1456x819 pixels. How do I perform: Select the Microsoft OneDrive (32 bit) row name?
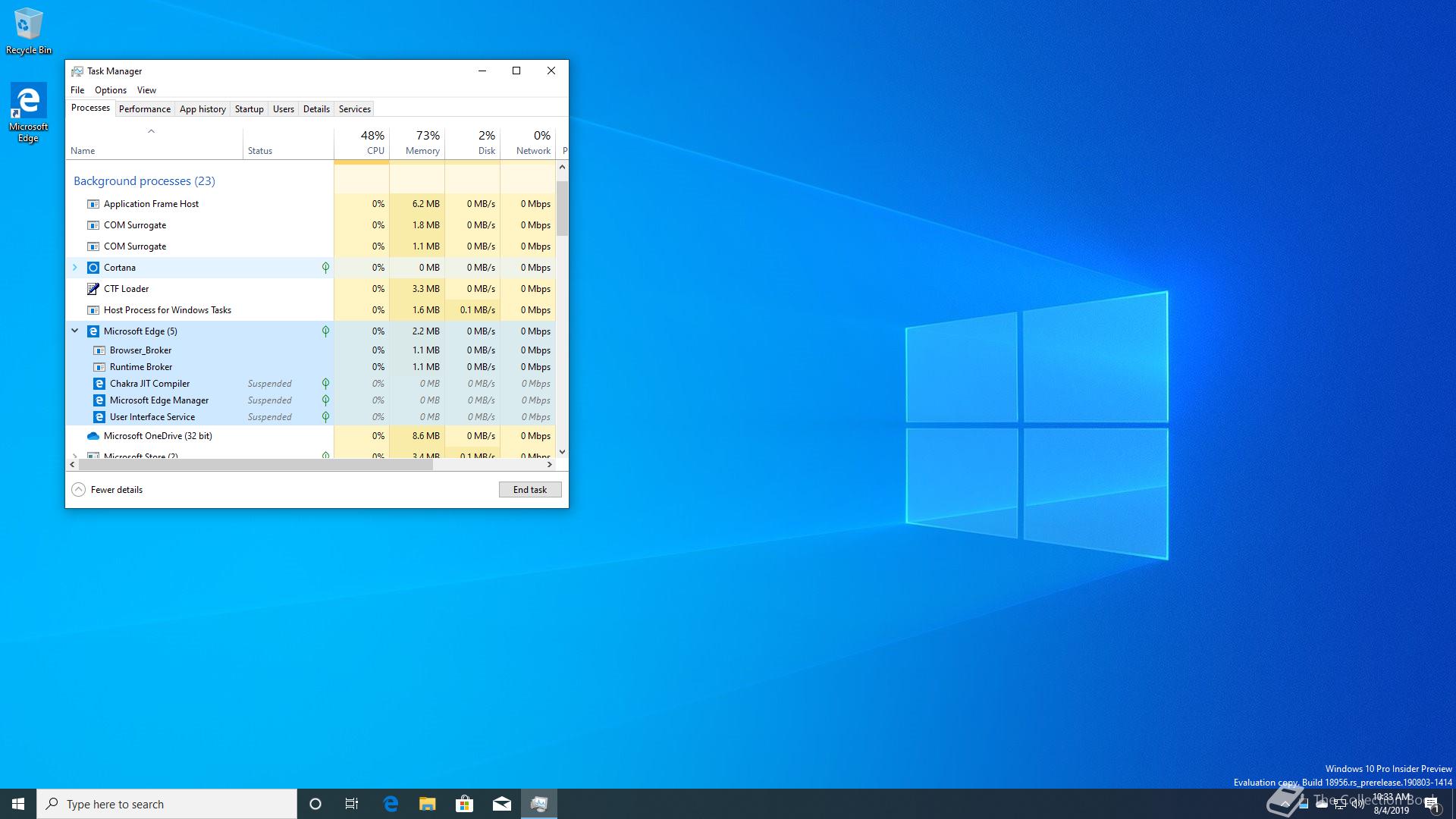[158, 436]
